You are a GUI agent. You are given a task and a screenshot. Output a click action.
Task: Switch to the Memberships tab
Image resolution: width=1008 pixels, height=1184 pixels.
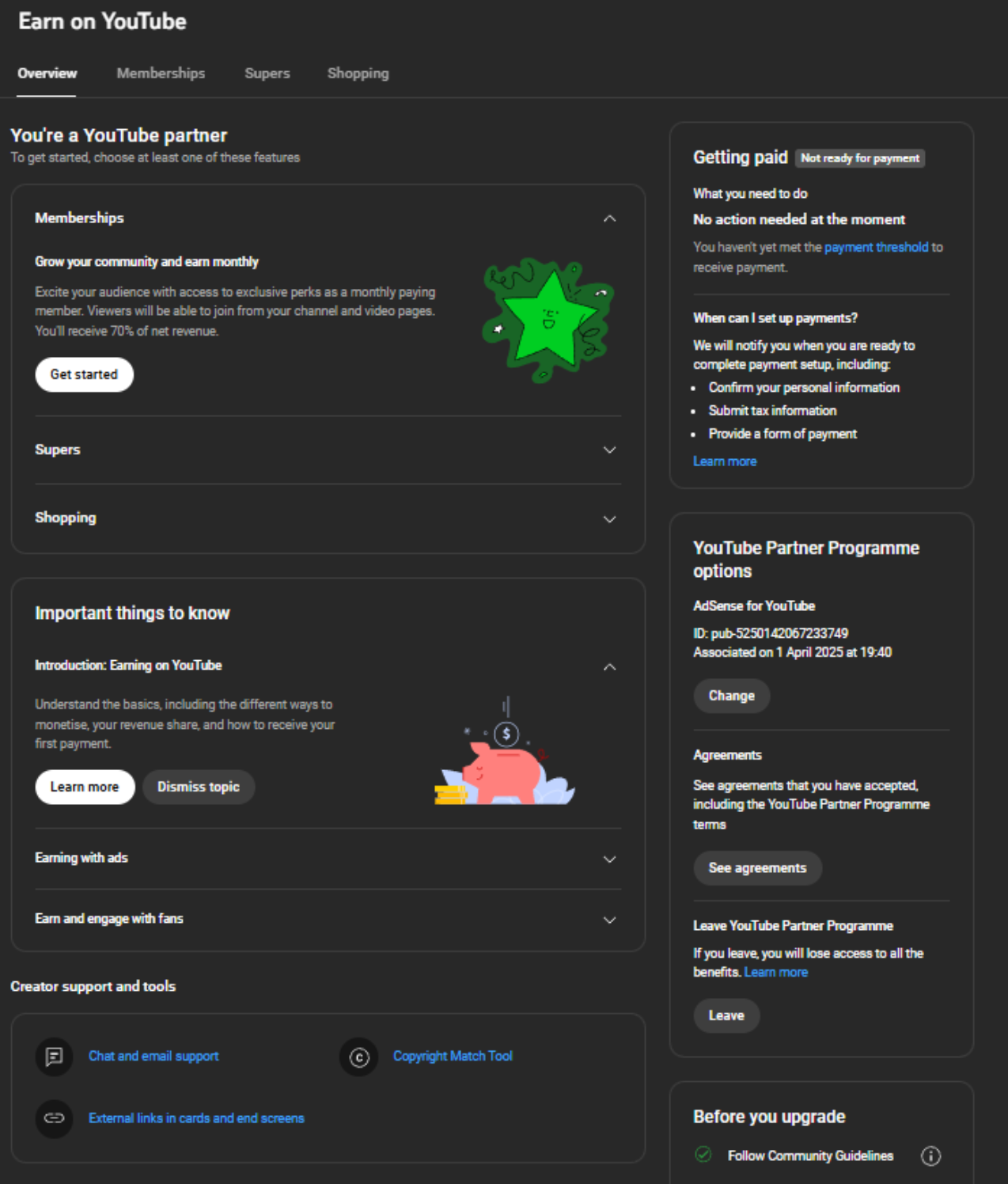click(161, 74)
